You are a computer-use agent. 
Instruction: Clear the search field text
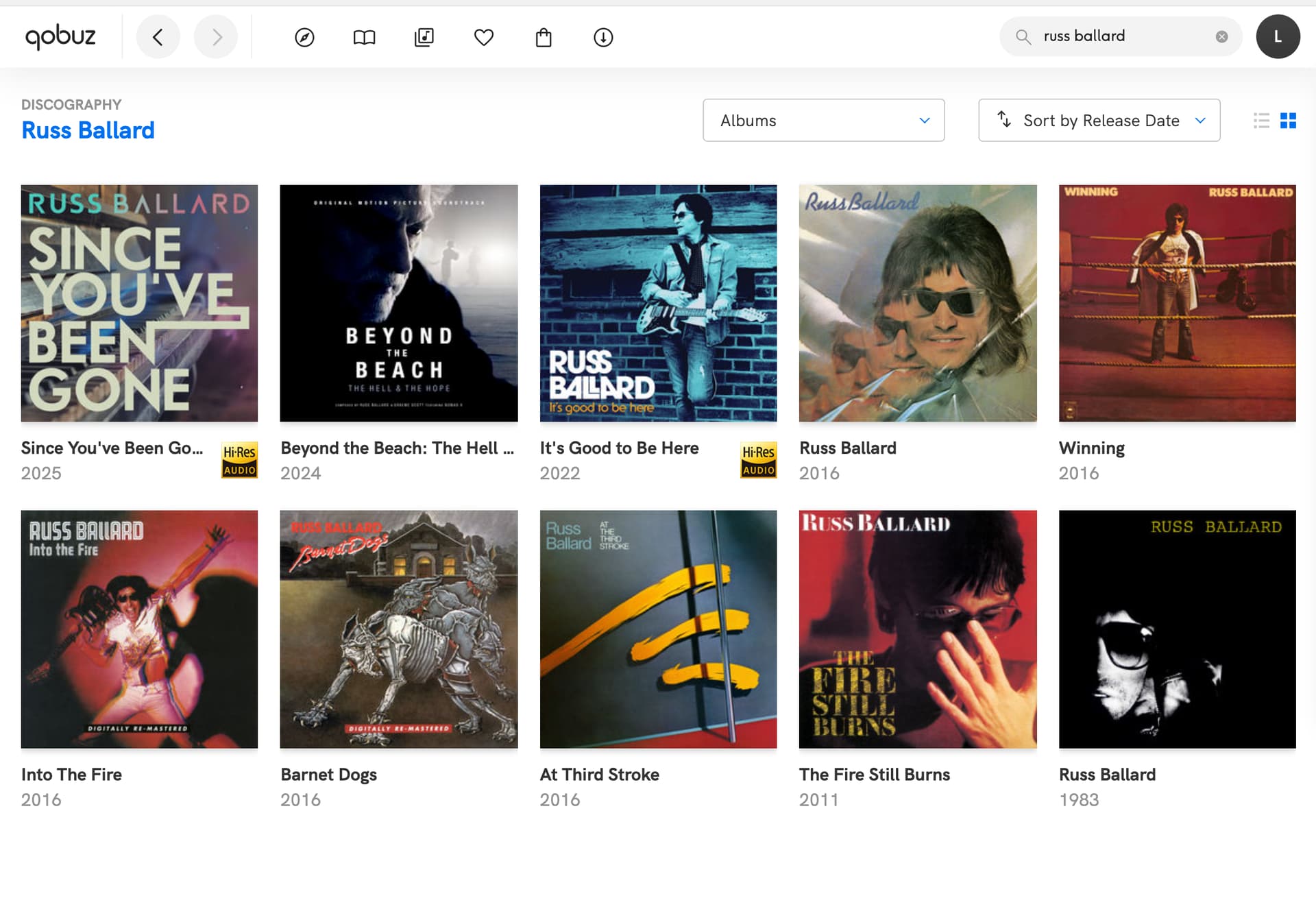(1221, 36)
